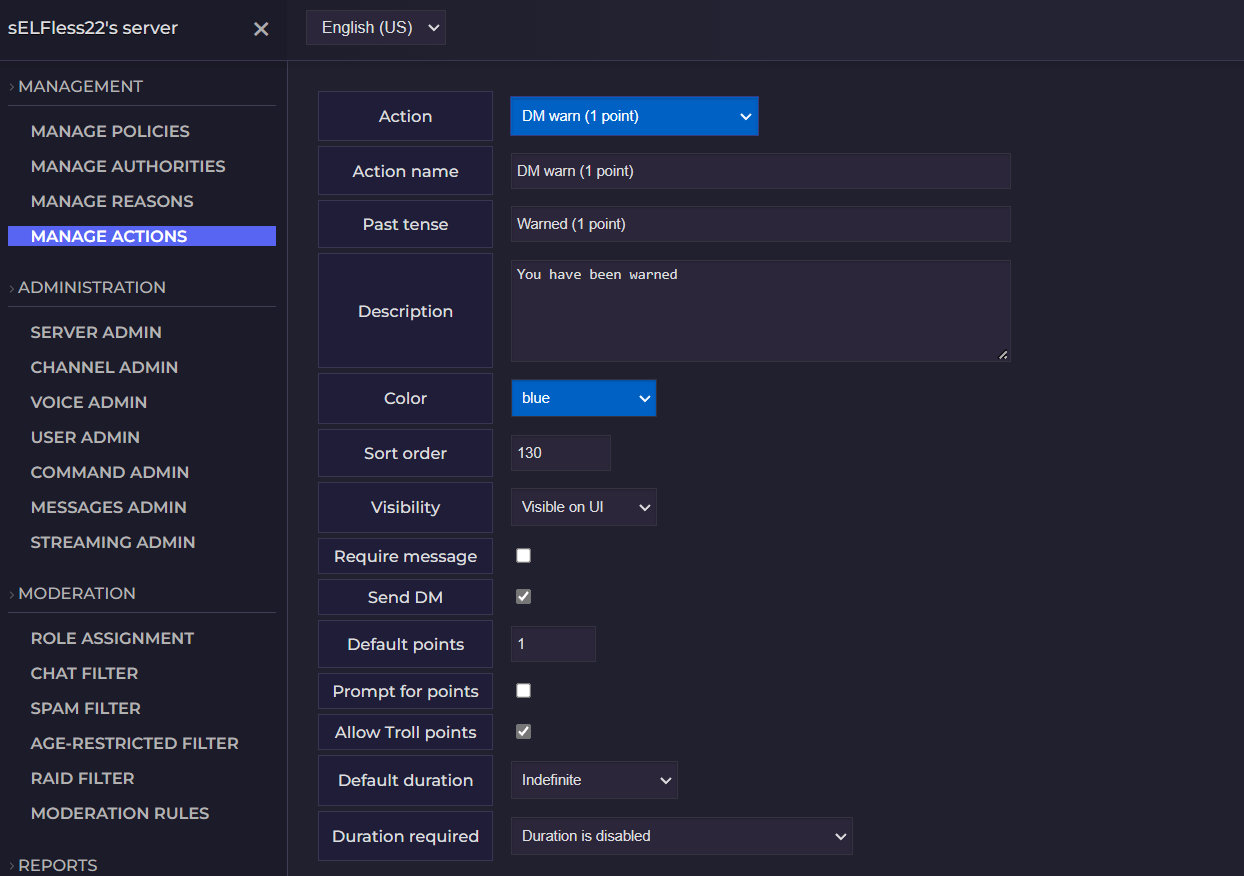Click the Description text area
This screenshot has width=1244, height=876.
(x=760, y=311)
